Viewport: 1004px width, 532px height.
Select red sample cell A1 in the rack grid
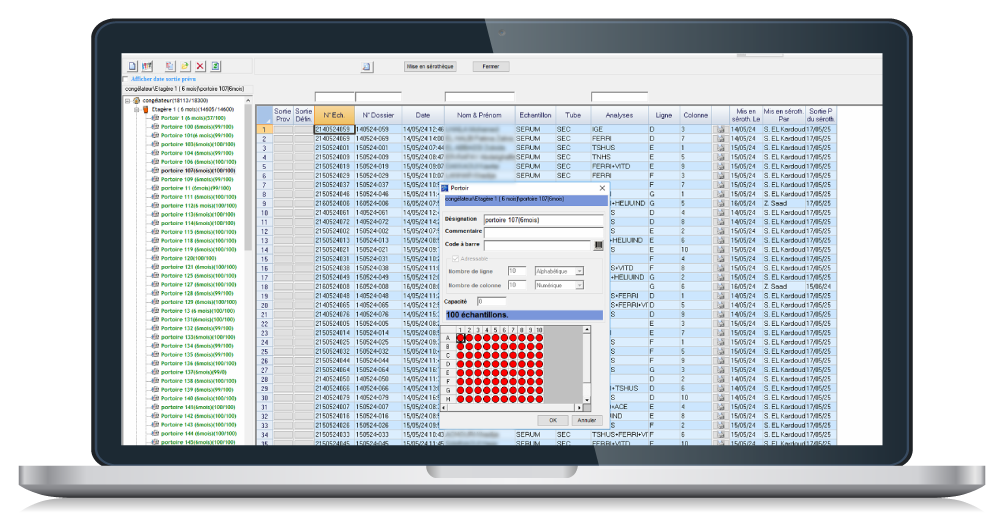462,338
